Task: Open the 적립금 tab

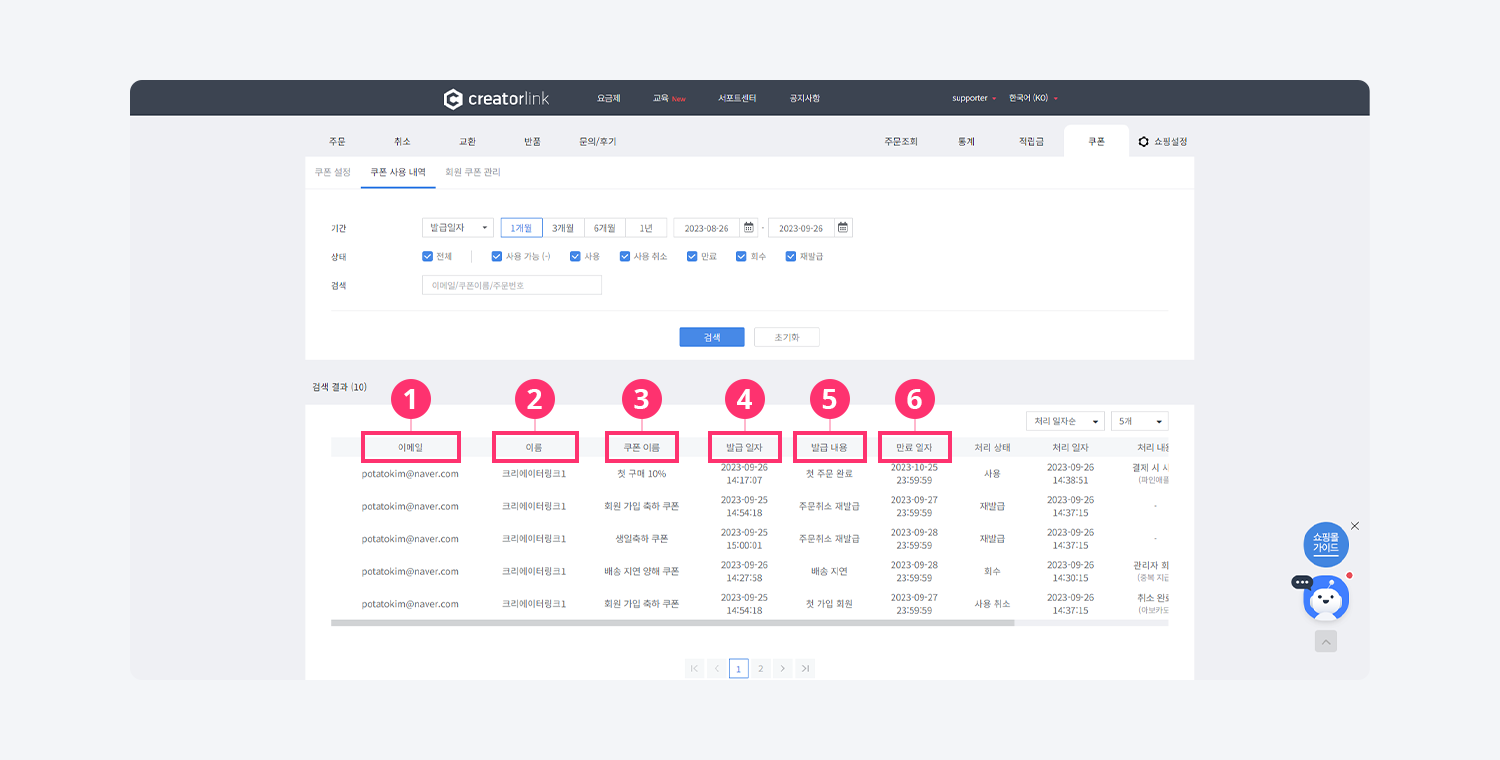Action: coord(1031,142)
